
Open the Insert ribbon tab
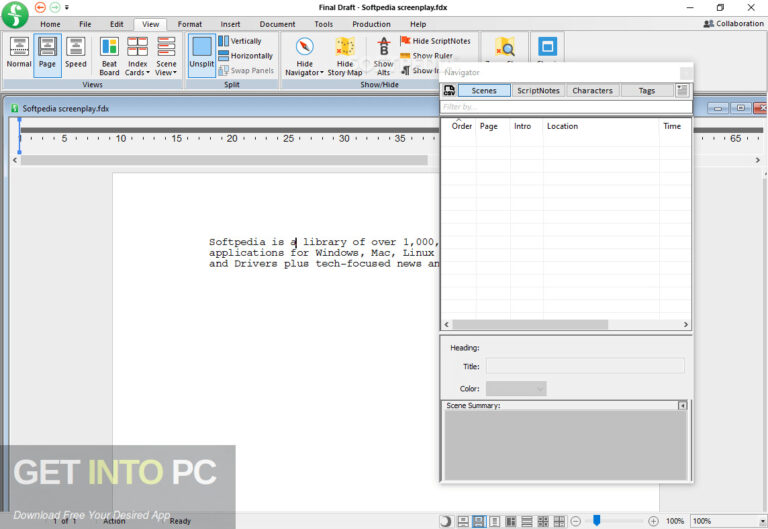click(x=230, y=24)
